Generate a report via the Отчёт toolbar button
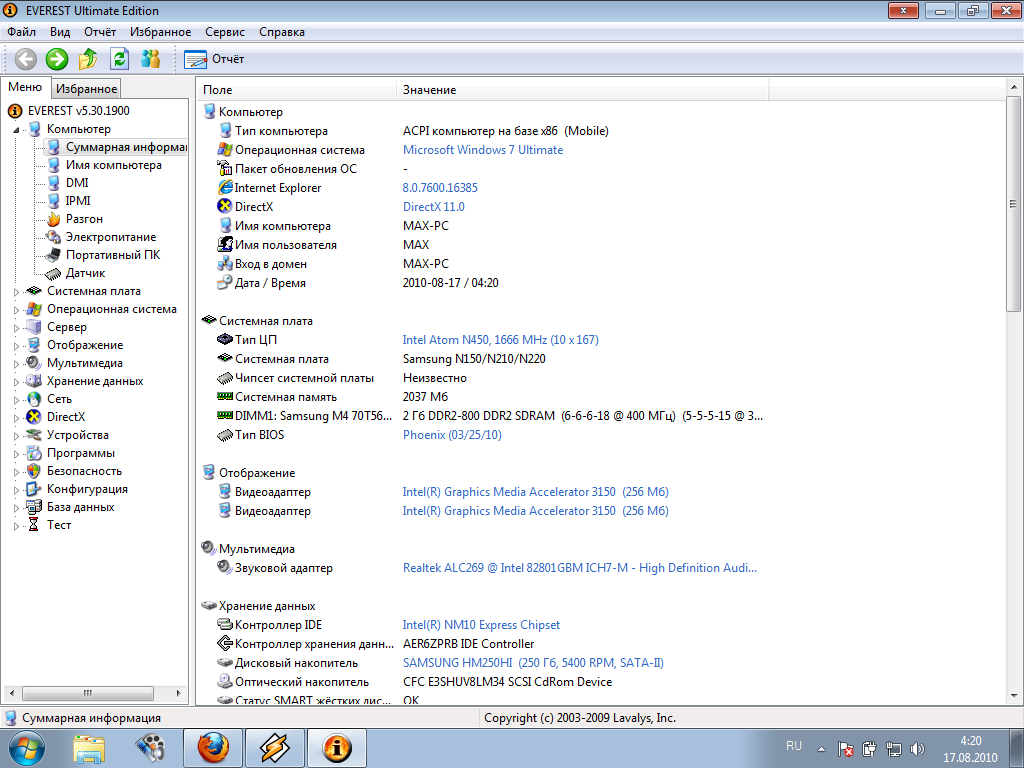1024x768 pixels. tap(214, 59)
